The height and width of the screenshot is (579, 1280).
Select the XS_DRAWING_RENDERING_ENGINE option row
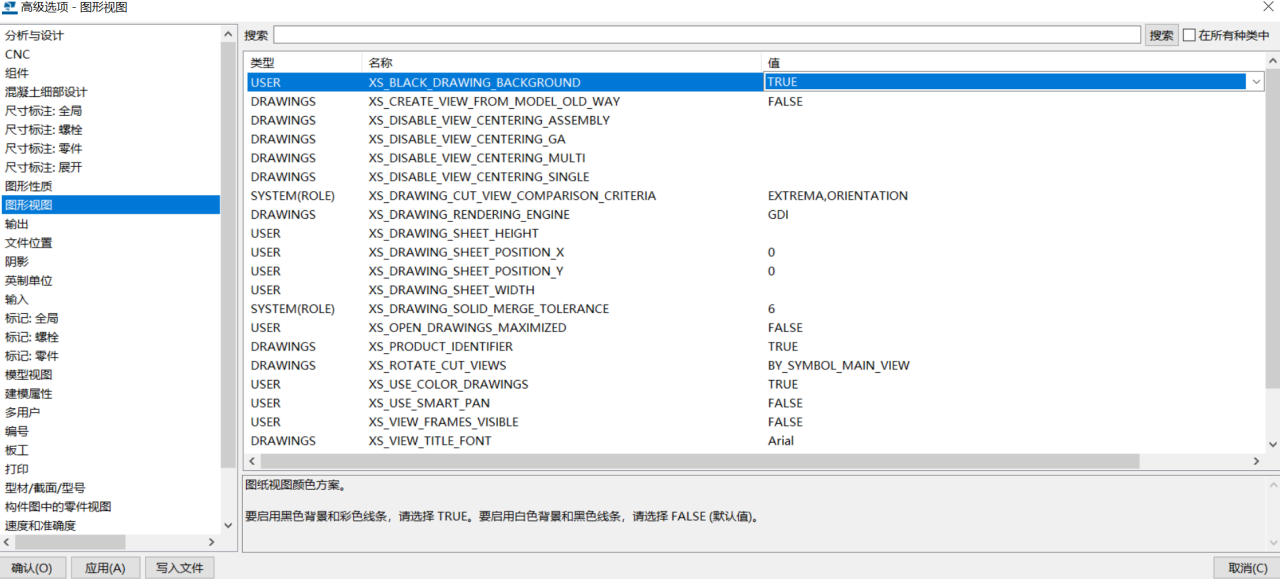(x=468, y=214)
